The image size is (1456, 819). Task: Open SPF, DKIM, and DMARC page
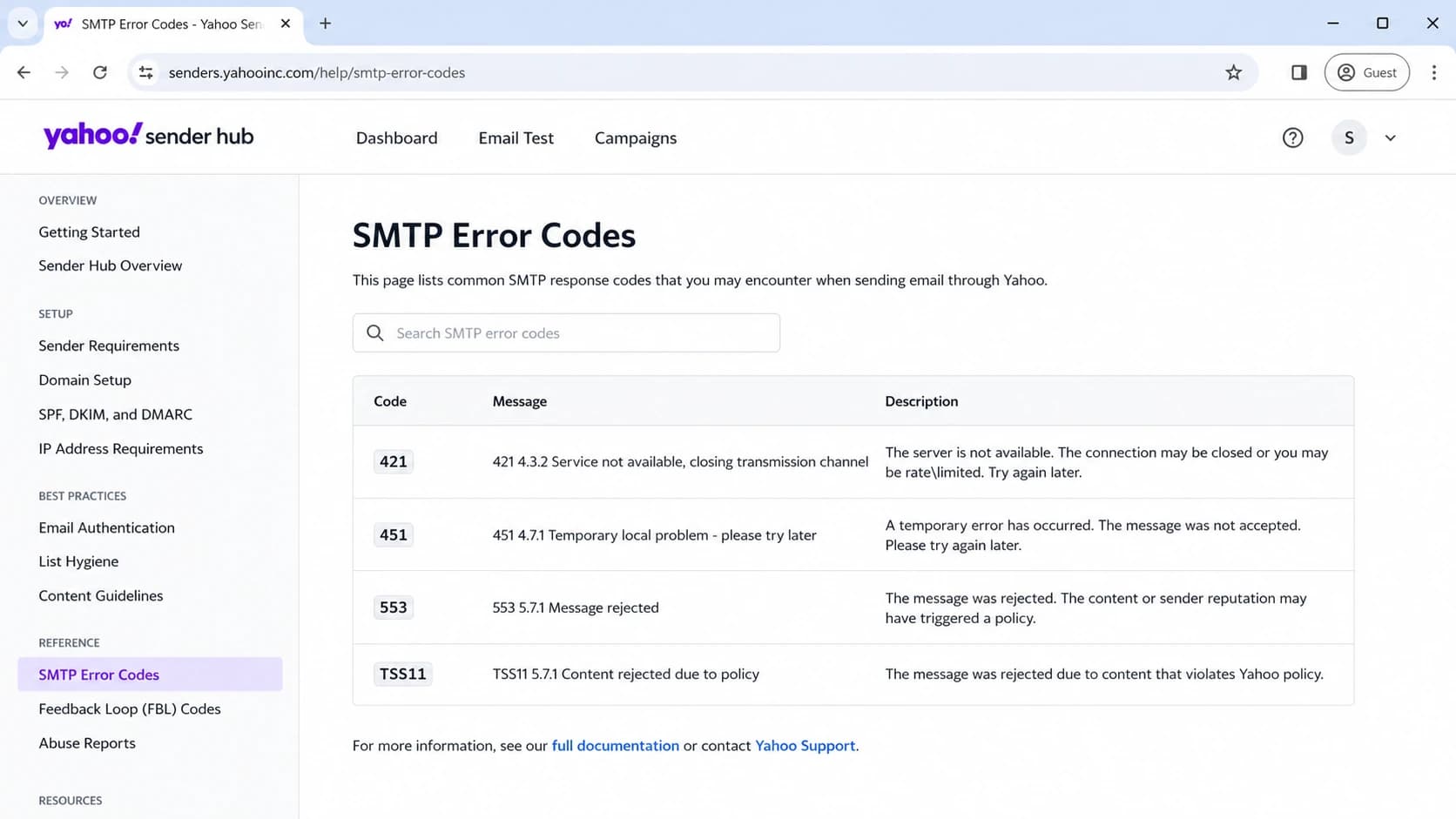click(x=115, y=414)
